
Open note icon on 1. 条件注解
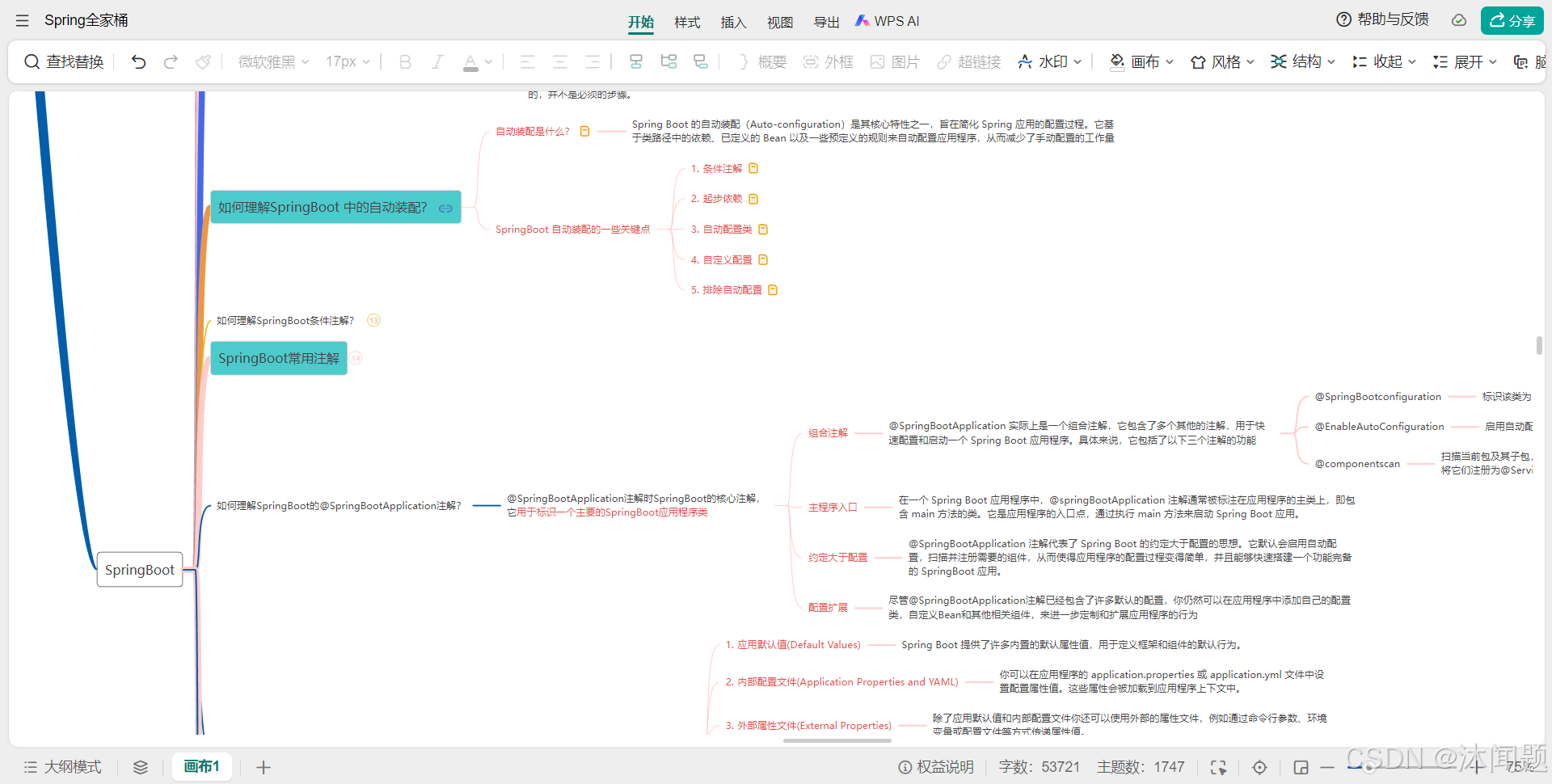pos(753,168)
